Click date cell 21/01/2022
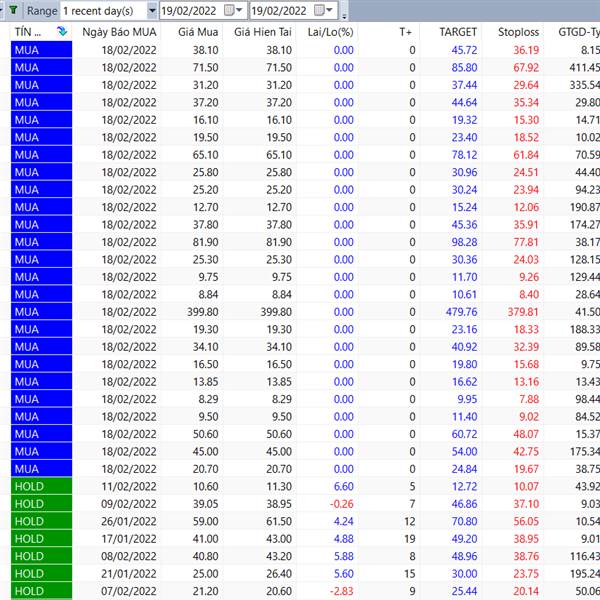 click(x=129, y=574)
